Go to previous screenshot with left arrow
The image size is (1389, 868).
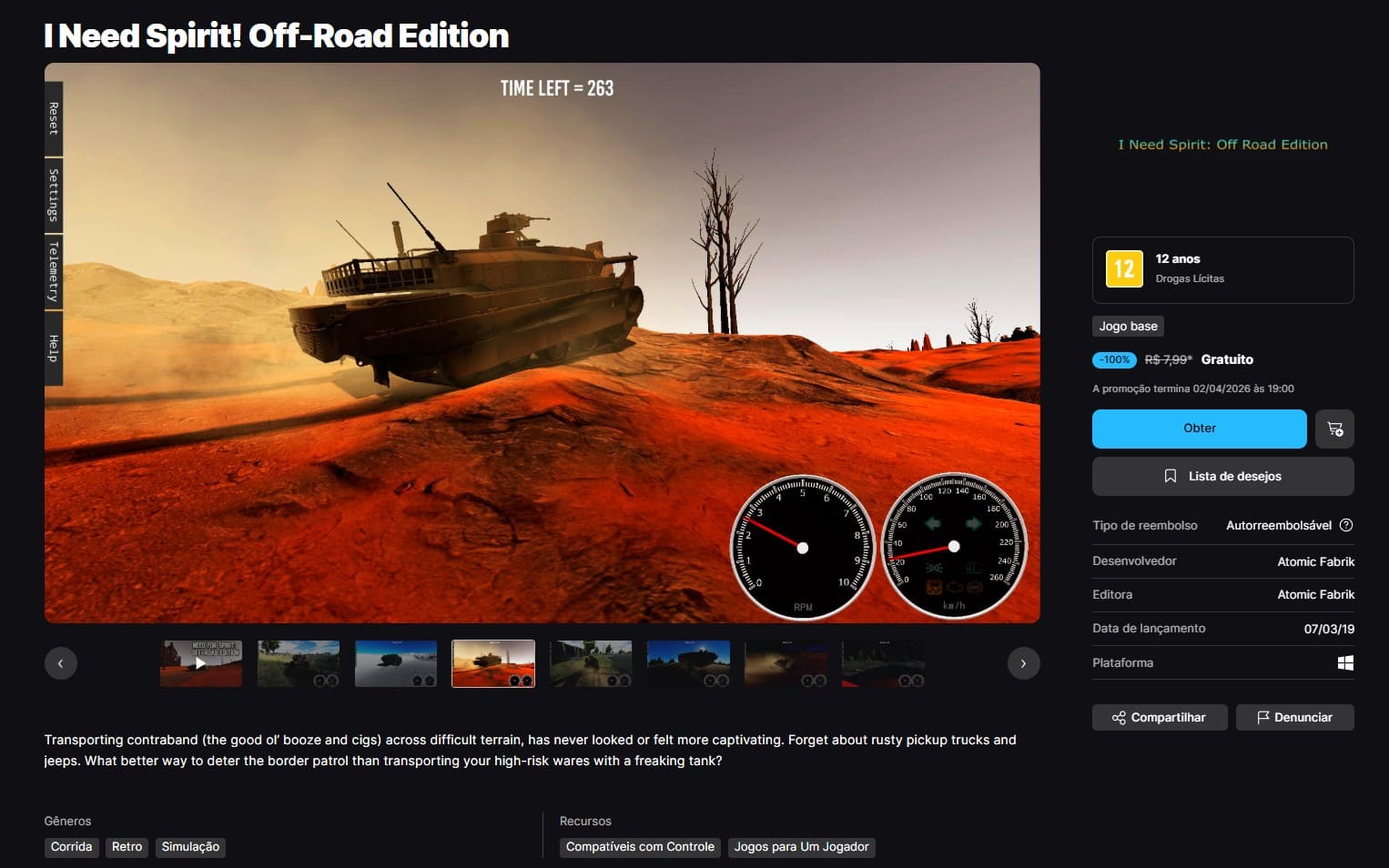pyautogui.click(x=61, y=663)
